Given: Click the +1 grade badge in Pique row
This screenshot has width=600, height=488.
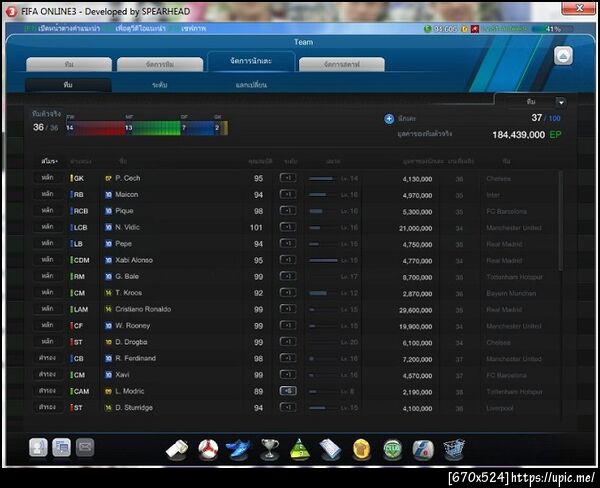Looking at the screenshot, I should point(288,211).
